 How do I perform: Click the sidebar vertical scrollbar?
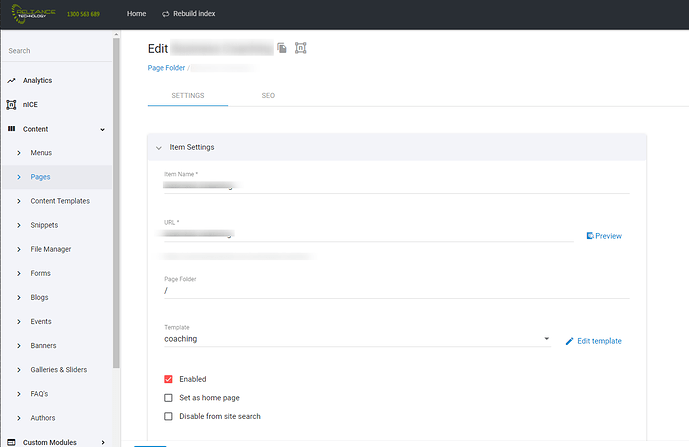point(116,202)
